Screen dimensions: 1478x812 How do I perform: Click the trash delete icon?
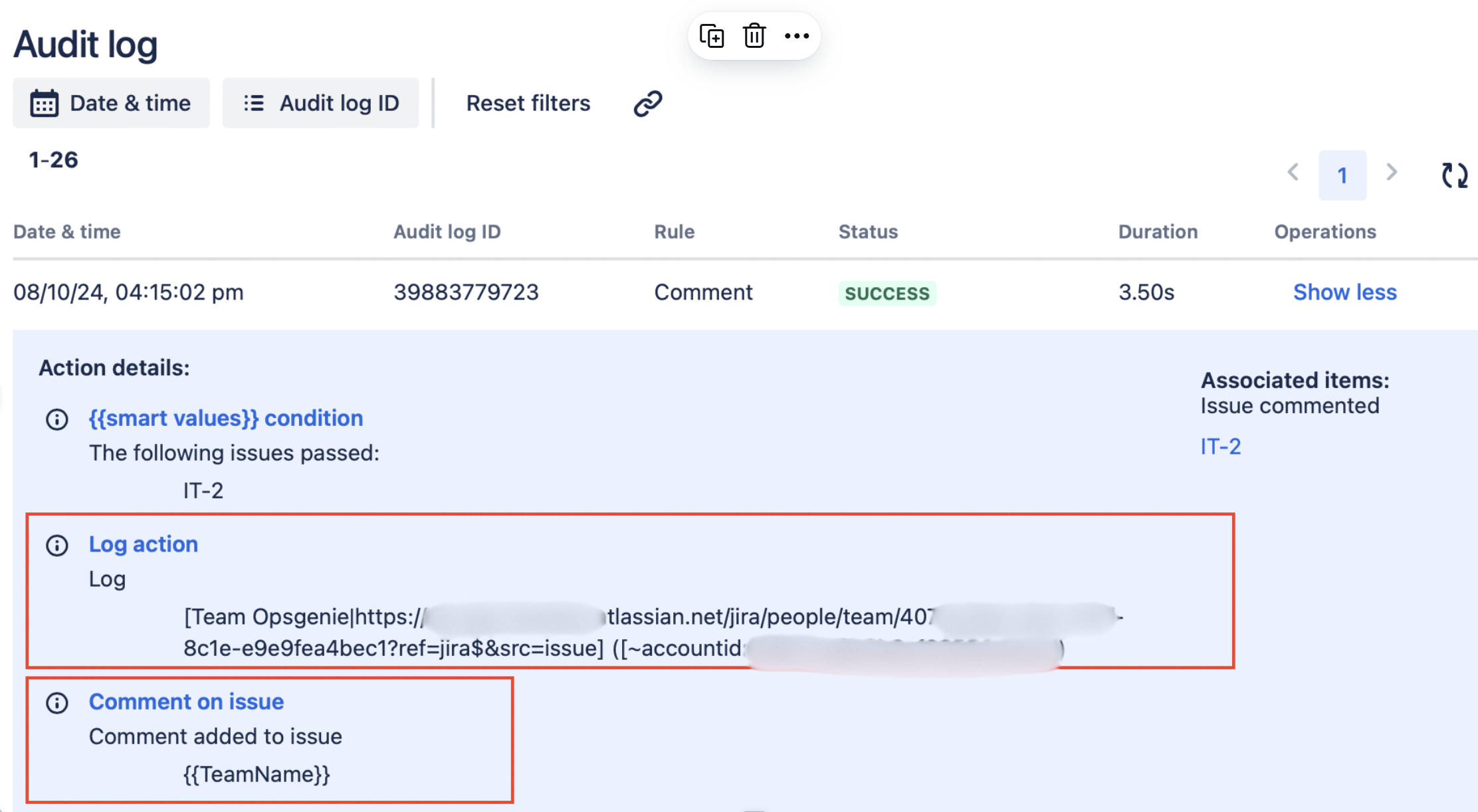coord(754,36)
